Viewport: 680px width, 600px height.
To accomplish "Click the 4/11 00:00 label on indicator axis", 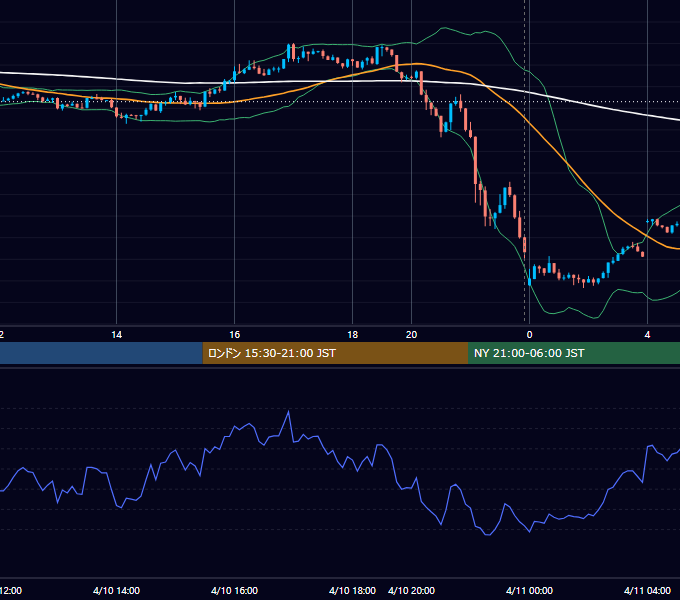I will pos(529,590).
